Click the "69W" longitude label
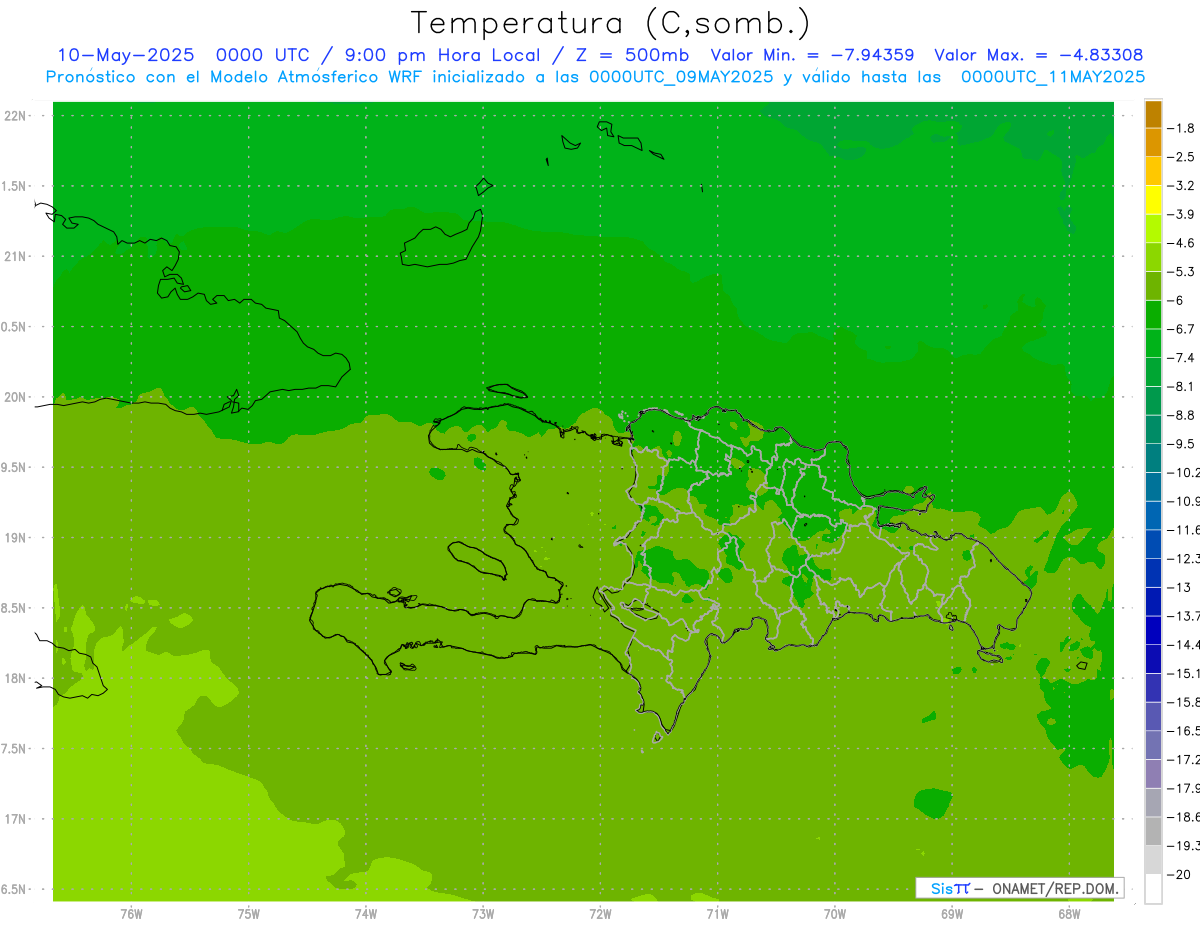 (952, 914)
